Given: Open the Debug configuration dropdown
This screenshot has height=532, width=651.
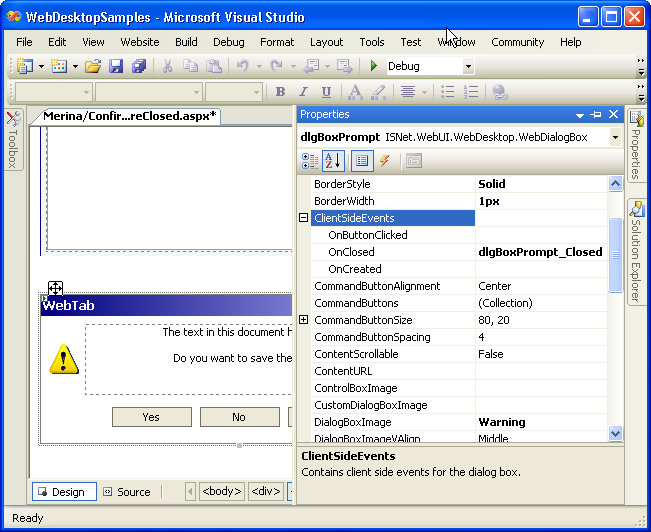Looking at the screenshot, I should click(468, 66).
